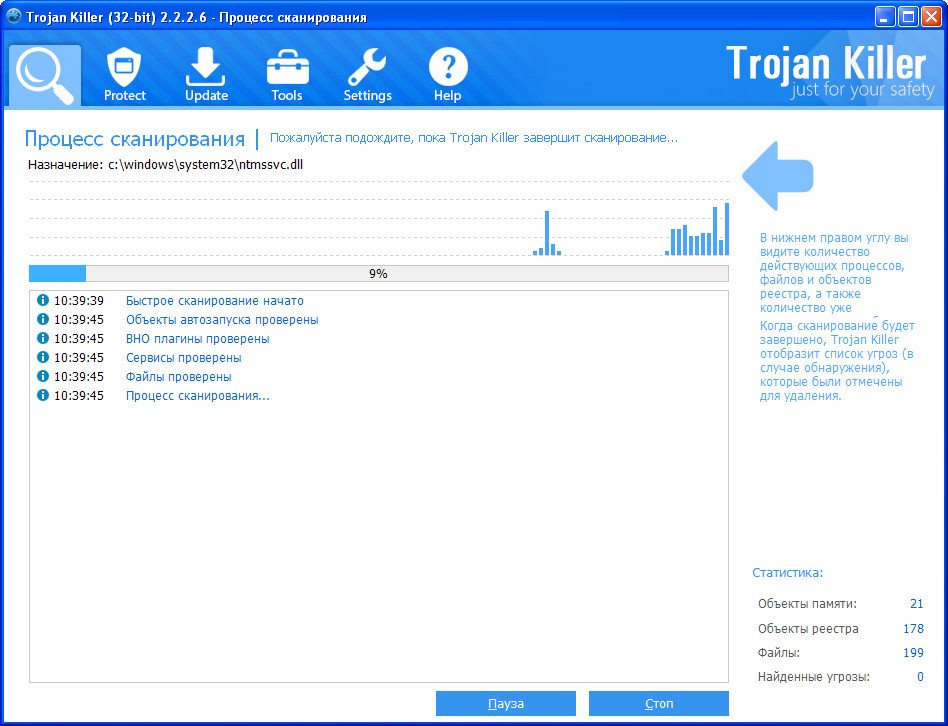Select the 'Объекты автозапуска проверены' log entry

222,320
